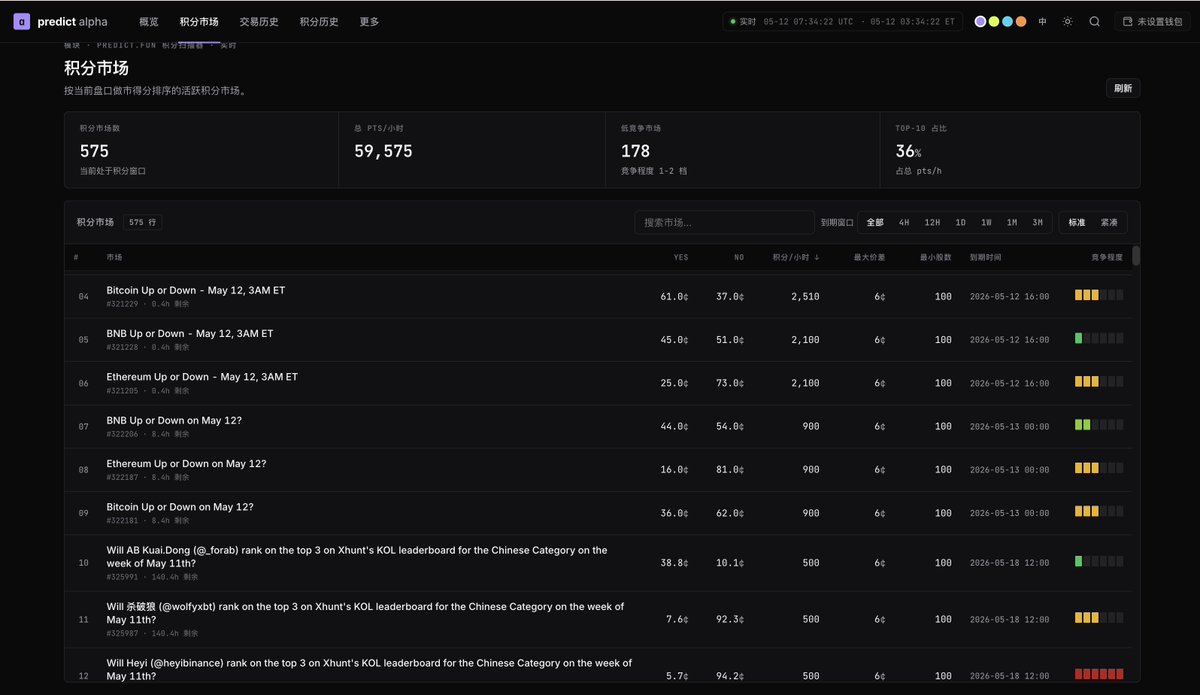The image size is (1200, 695).
Task: Click the 575 行 row count badge
Action: pyautogui.click(x=143, y=222)
